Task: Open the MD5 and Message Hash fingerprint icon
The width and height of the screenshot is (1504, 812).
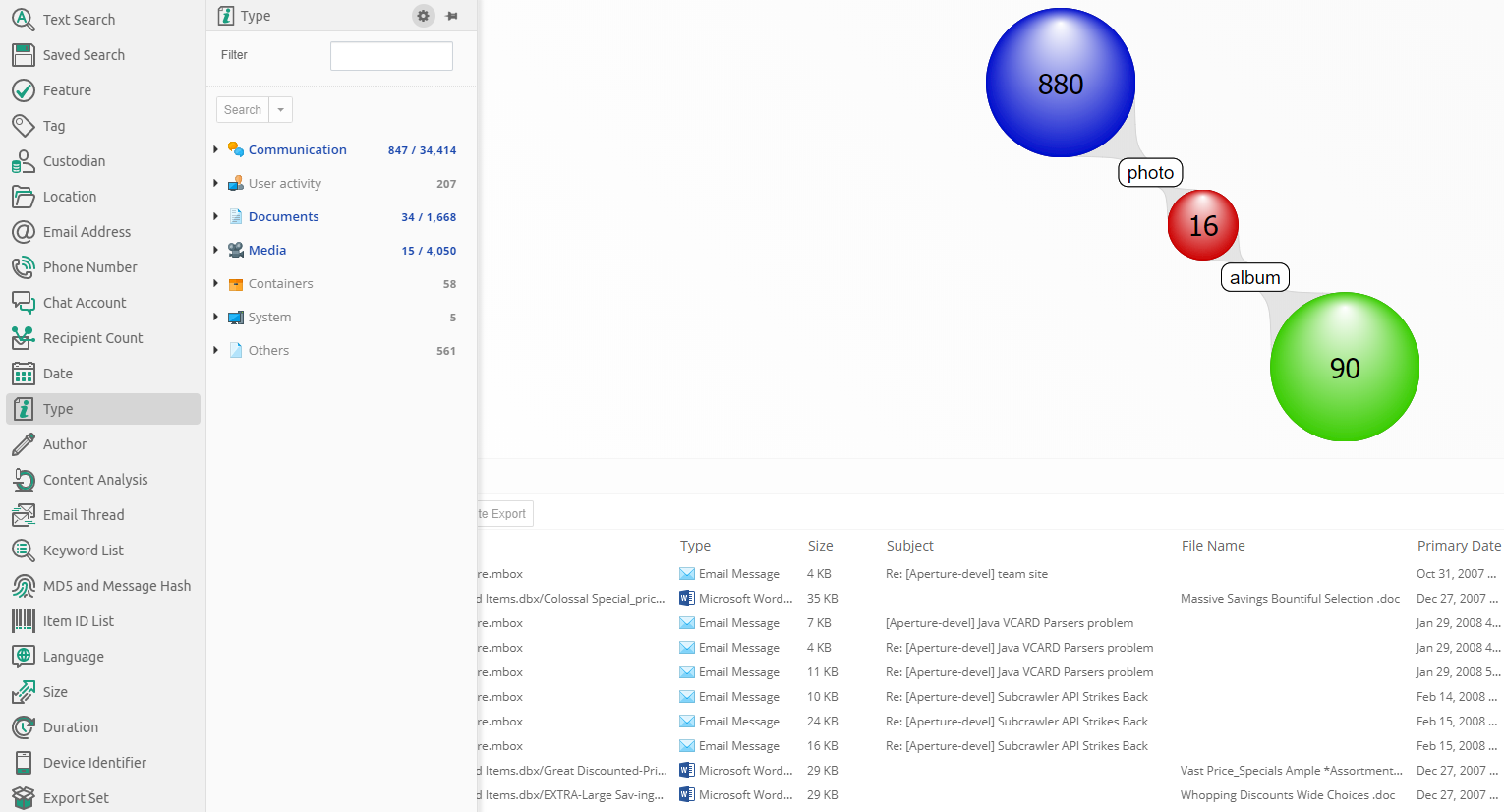Action: pyautogui.click(x=24, y=586)
